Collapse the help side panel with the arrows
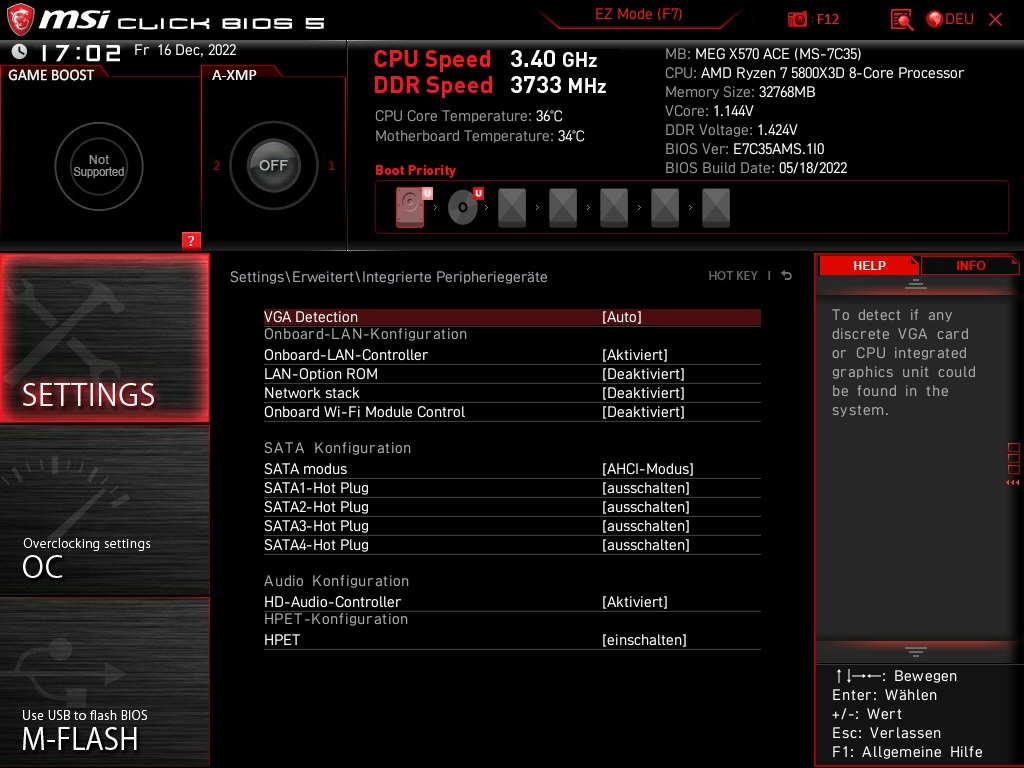 (1013, 483)
